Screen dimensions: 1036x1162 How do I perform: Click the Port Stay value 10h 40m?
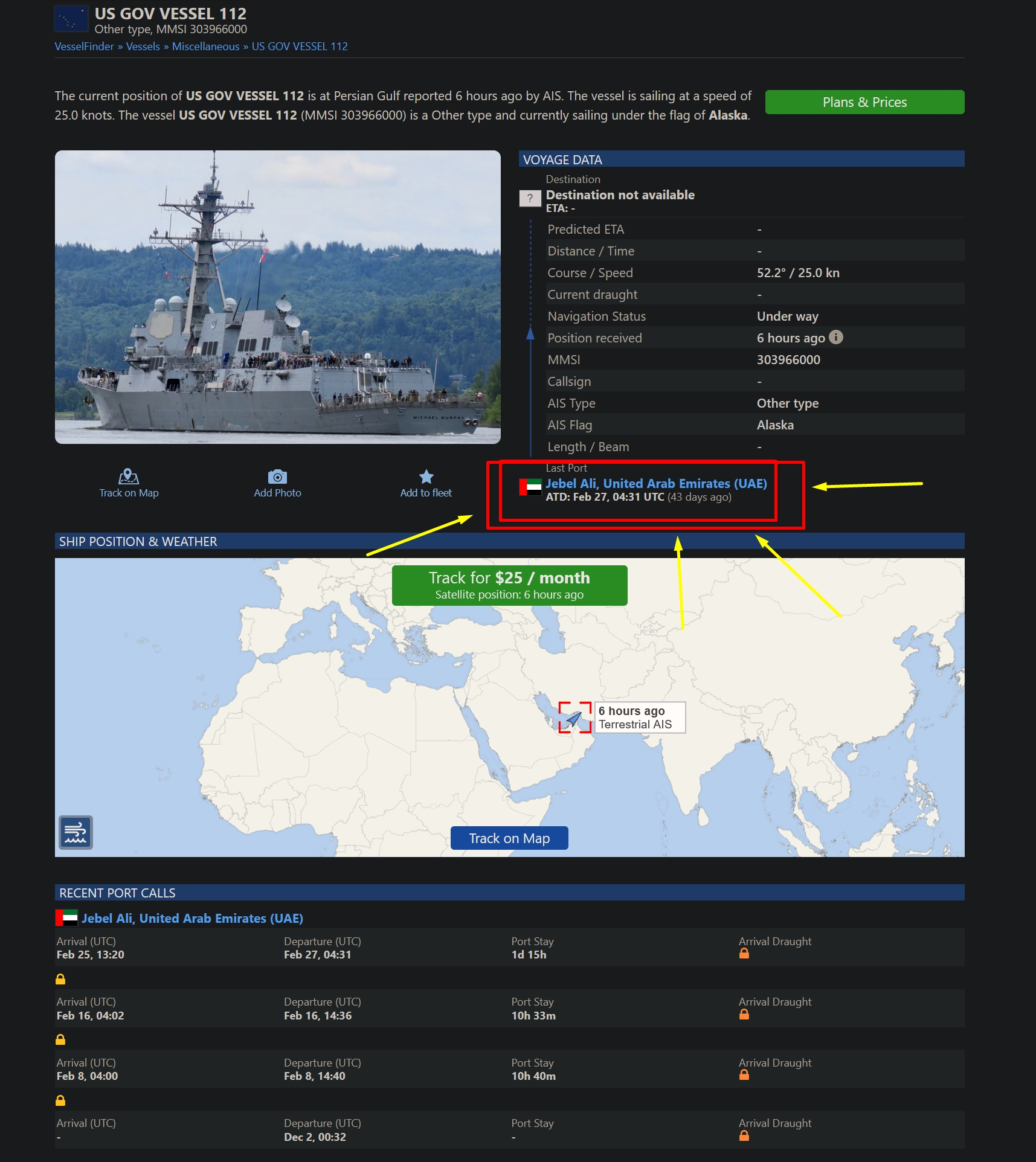tap(533, 1076)
